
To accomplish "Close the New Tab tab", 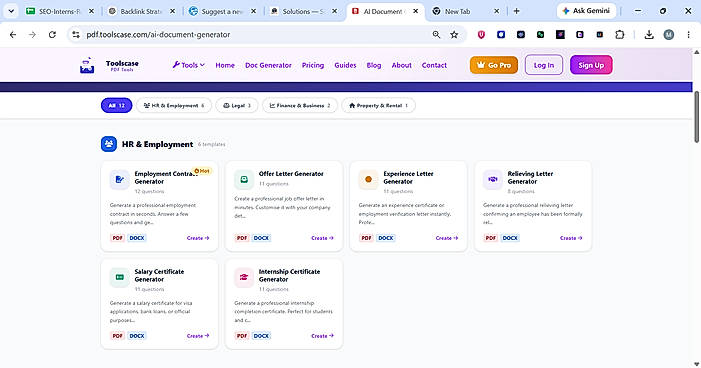I will (496, 11).
